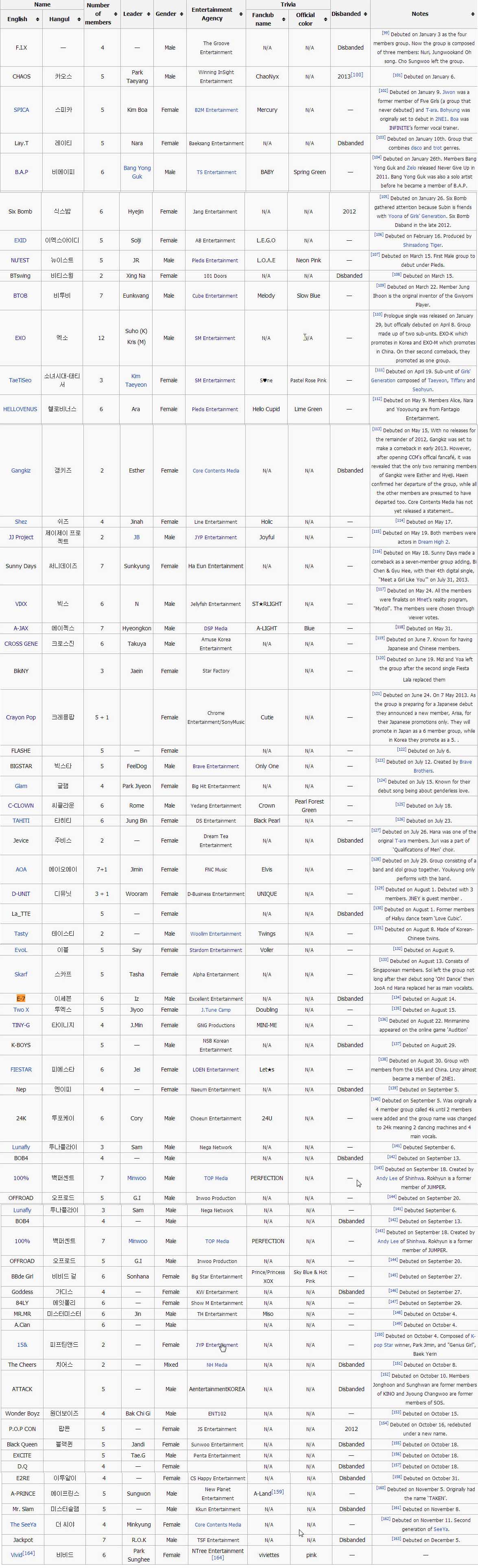This screenshot has width=478, height=1568.
Task: Open the A-JAX group link
Action: (21, 628)
